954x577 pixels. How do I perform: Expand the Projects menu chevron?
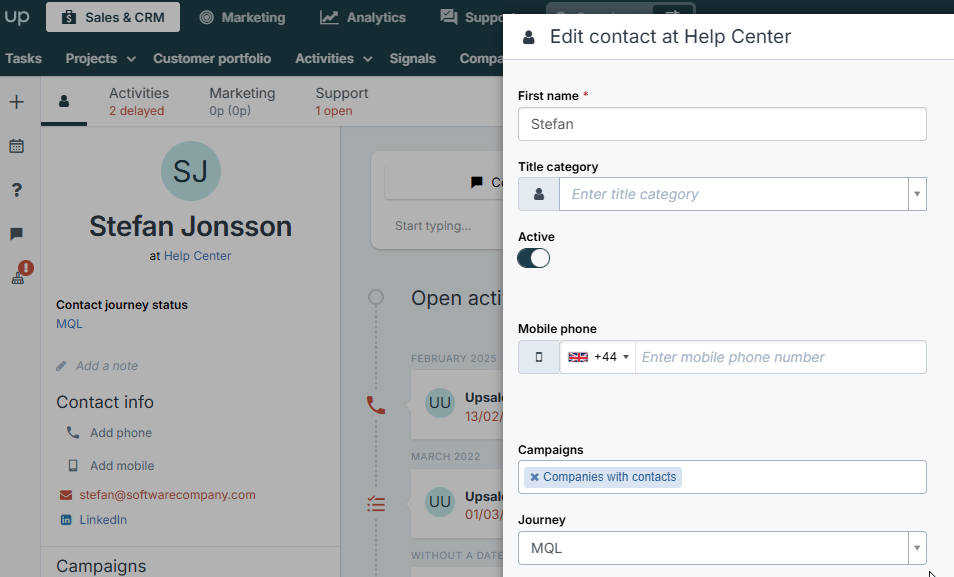tap(131, 59)
